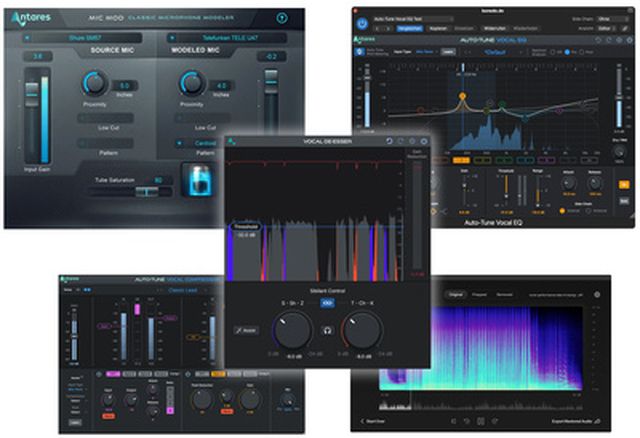Toggle the Mic Mod tube saturation button
The image size is (640, 438).
coord(199,180)
